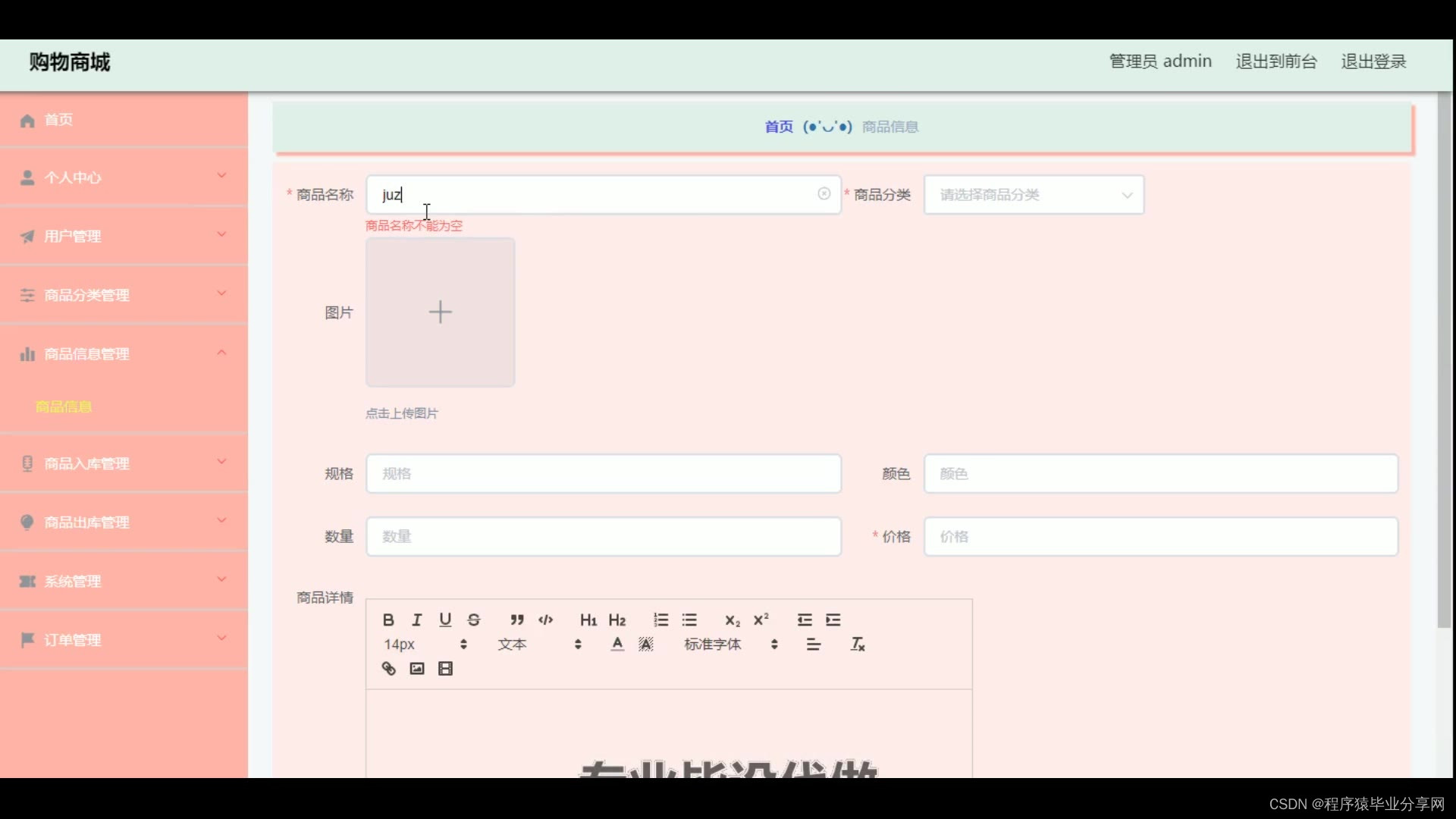
Task: Select 商品信息 submenu item
Action: point(64,406)
